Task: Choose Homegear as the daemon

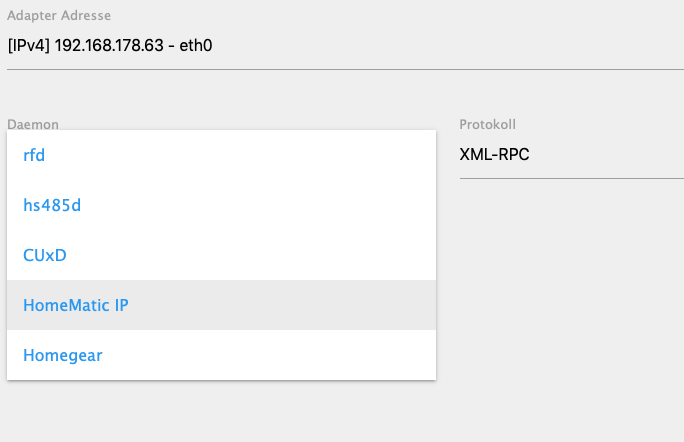Action: pyautogui.click(x=221, y=355)
